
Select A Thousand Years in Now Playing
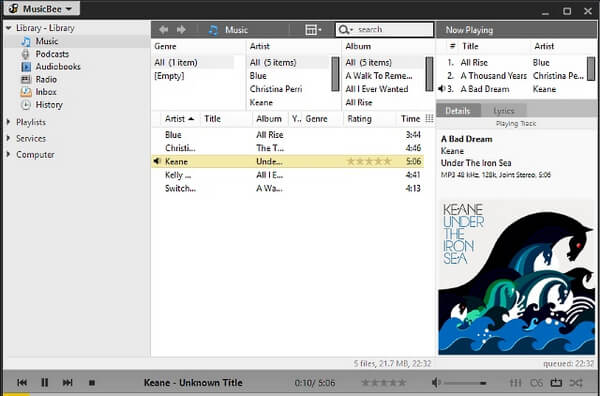[494, 76]
